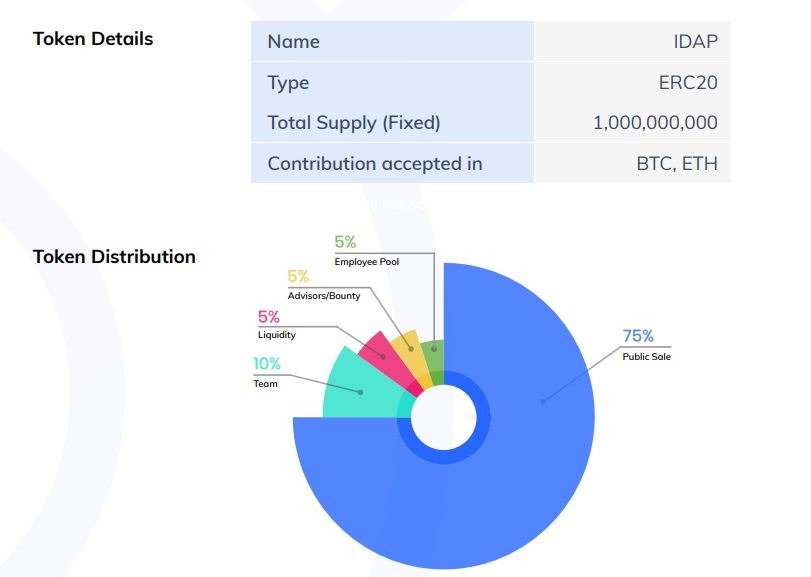811x577 pixels.
Task: Select the 1,000,000,000 supply value
Action: [655, 123]
